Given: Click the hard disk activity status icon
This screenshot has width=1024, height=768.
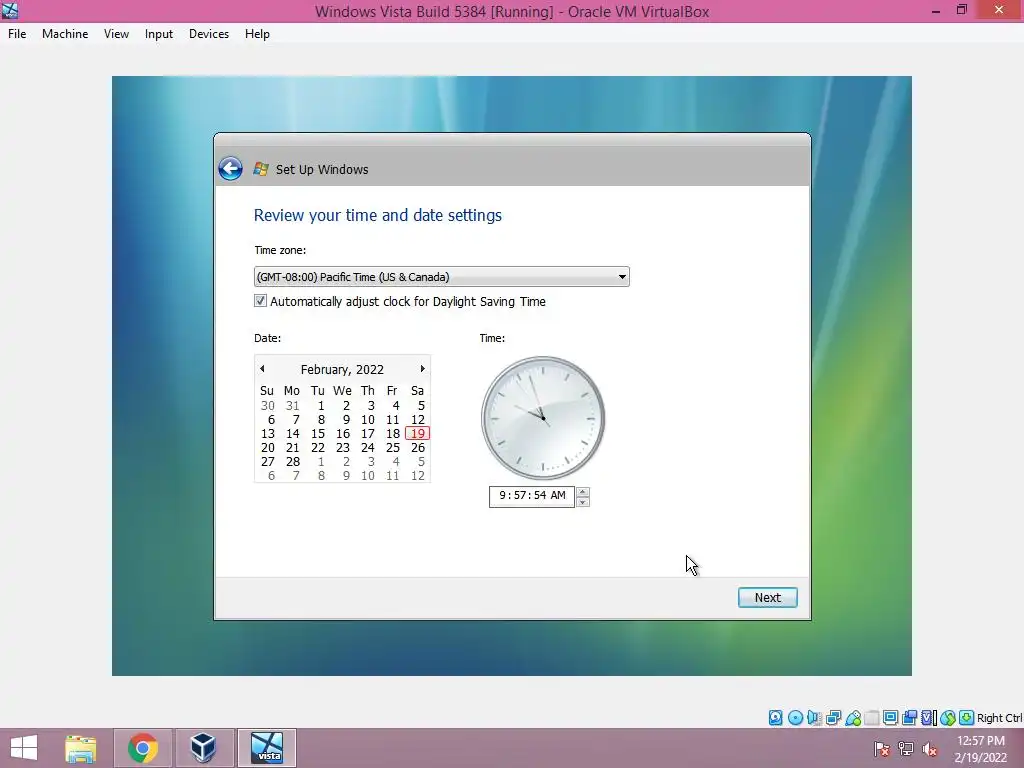Looking at the screenshot, I should pyautogui.click(x=775, y=718).
